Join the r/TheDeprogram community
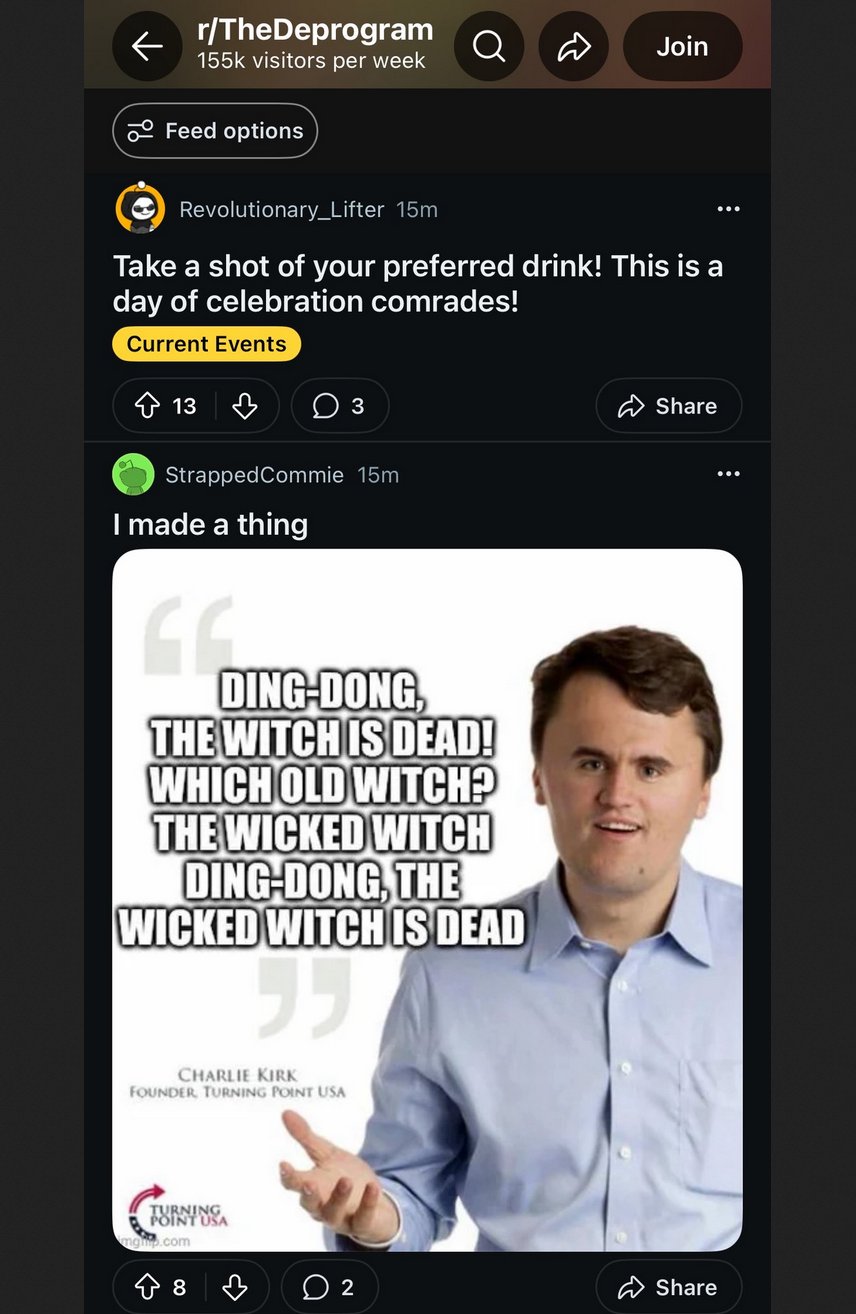Image resolution: width=856 pixels, height=1314 pixels. click(x=682, y=46)
